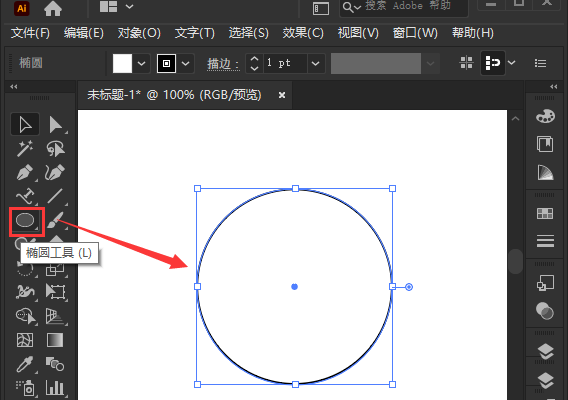Select the Shape Builder tool
The width and height of the screenshot is (568, 400).
click(25, 316)
